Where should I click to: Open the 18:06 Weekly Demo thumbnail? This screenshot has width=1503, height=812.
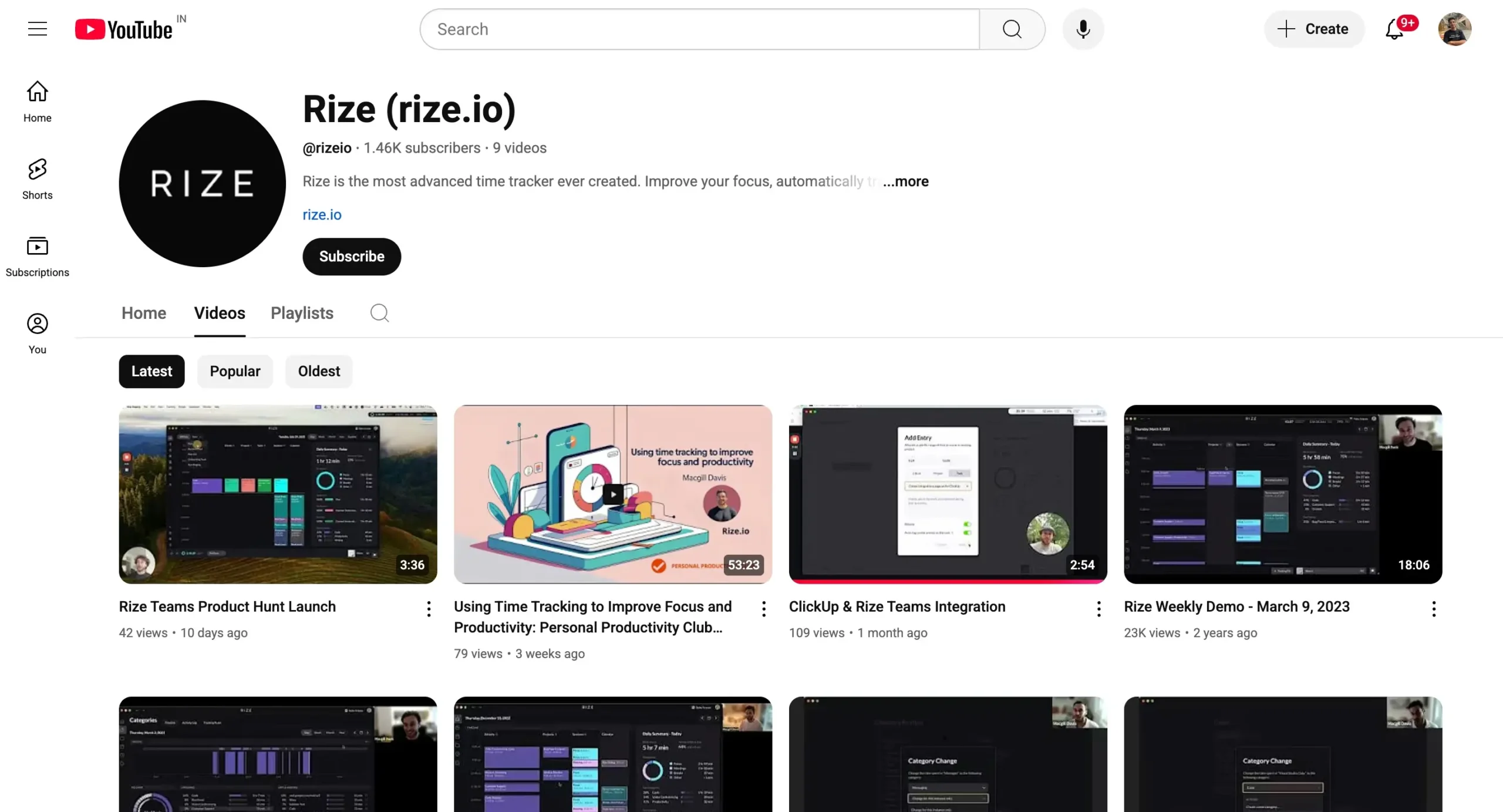1283,494
